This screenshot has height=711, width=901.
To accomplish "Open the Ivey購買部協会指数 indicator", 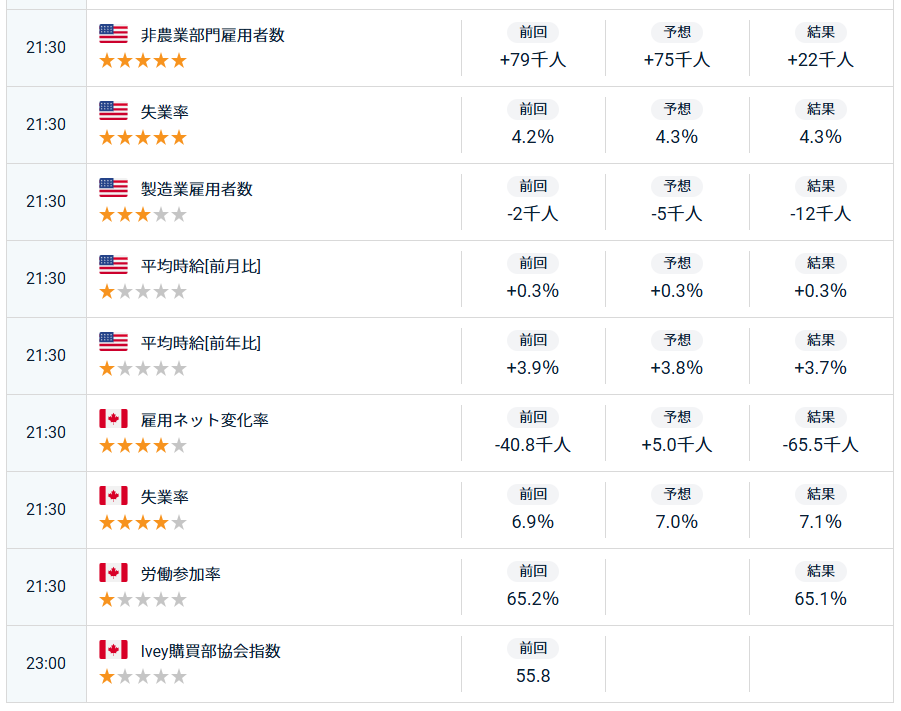I will [x=210, y=651].
